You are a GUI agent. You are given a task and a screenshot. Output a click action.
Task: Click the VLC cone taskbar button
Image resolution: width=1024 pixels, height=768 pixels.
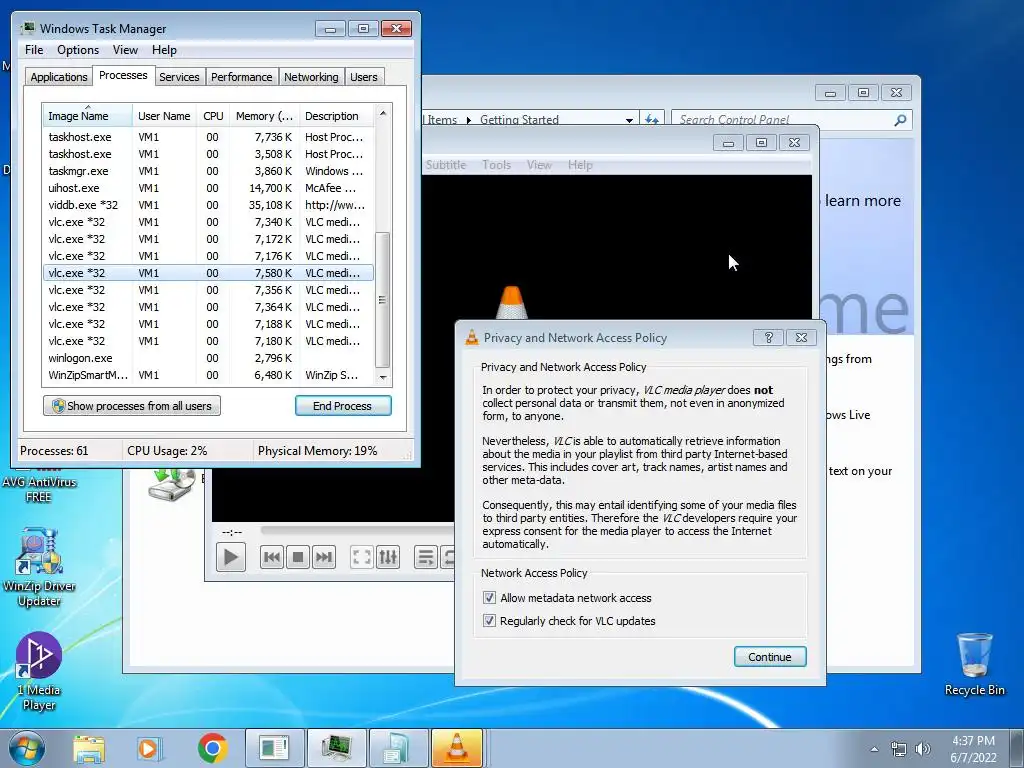coord(457,748)
